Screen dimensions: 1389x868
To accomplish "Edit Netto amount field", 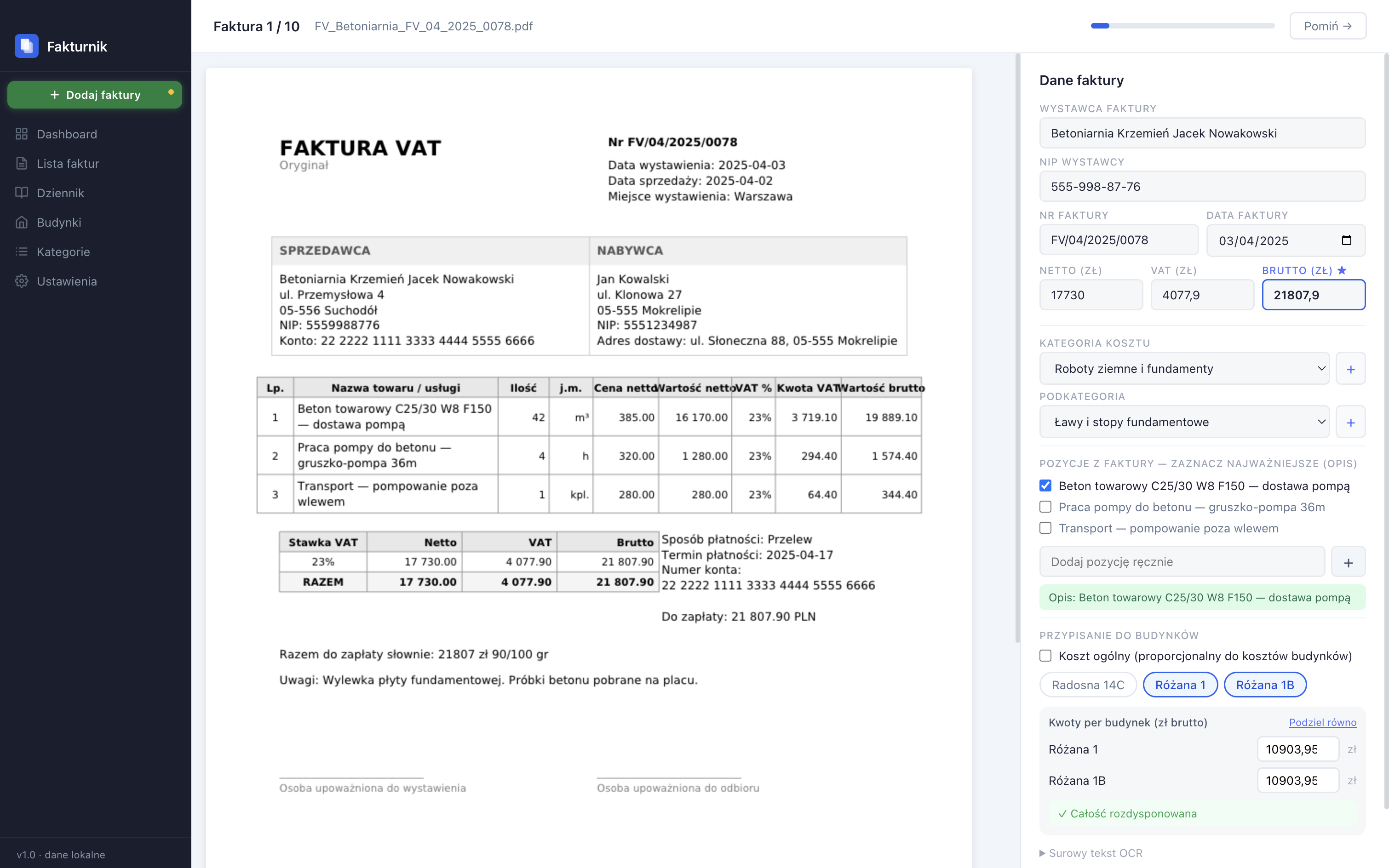I will click(x=1091, y=295).
